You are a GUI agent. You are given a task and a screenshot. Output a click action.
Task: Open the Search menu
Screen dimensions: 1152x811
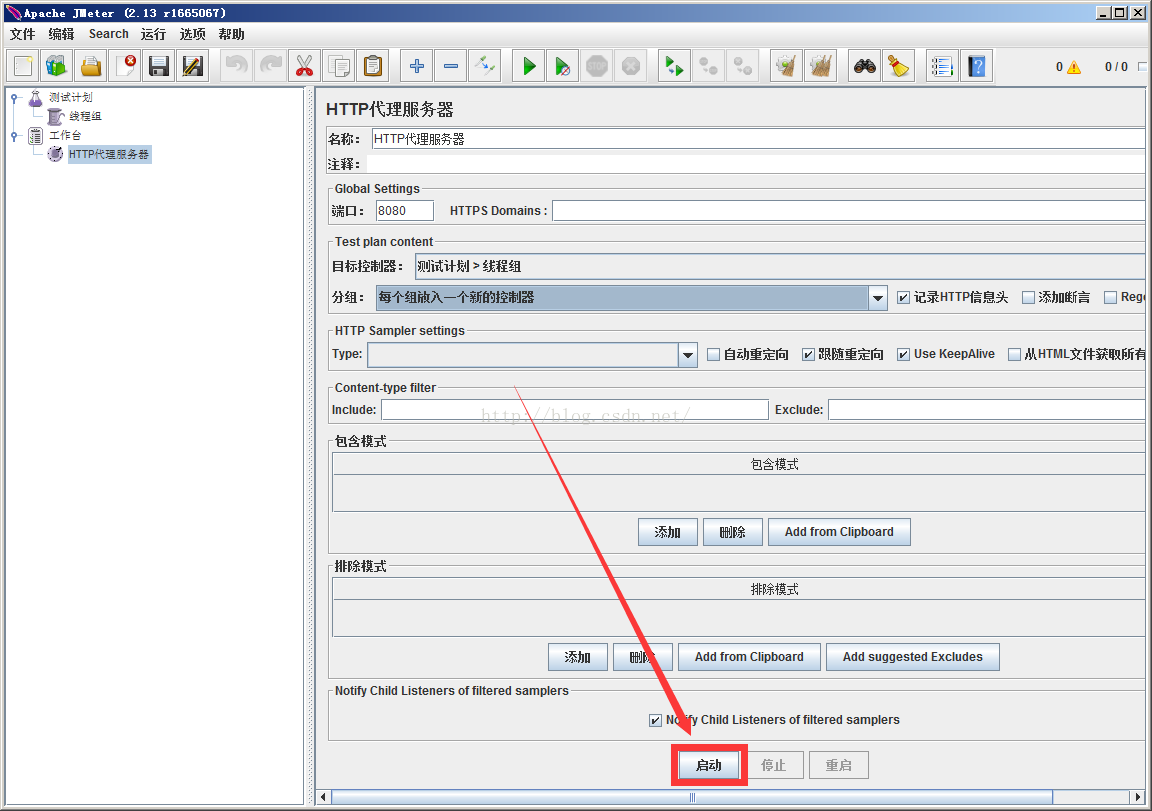tap(109, 34)
